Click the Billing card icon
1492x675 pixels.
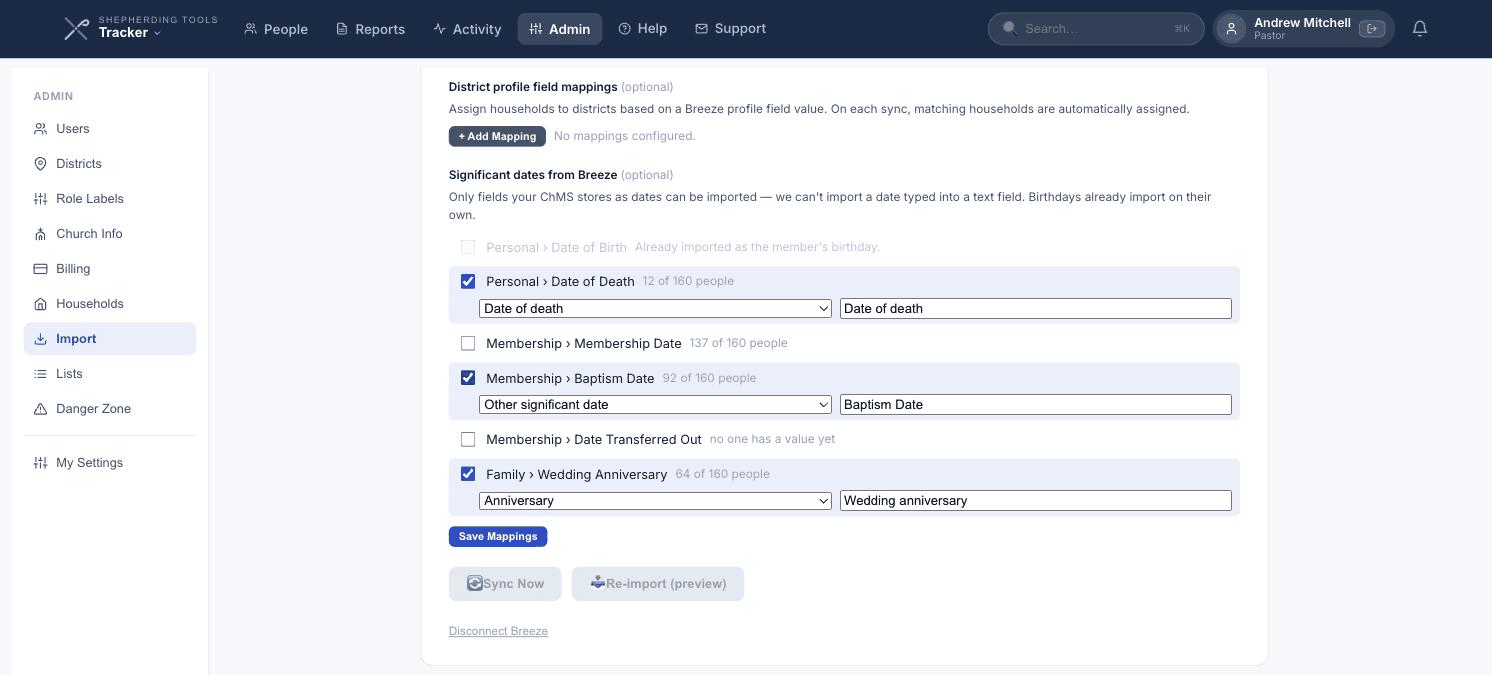coord(40,269)
